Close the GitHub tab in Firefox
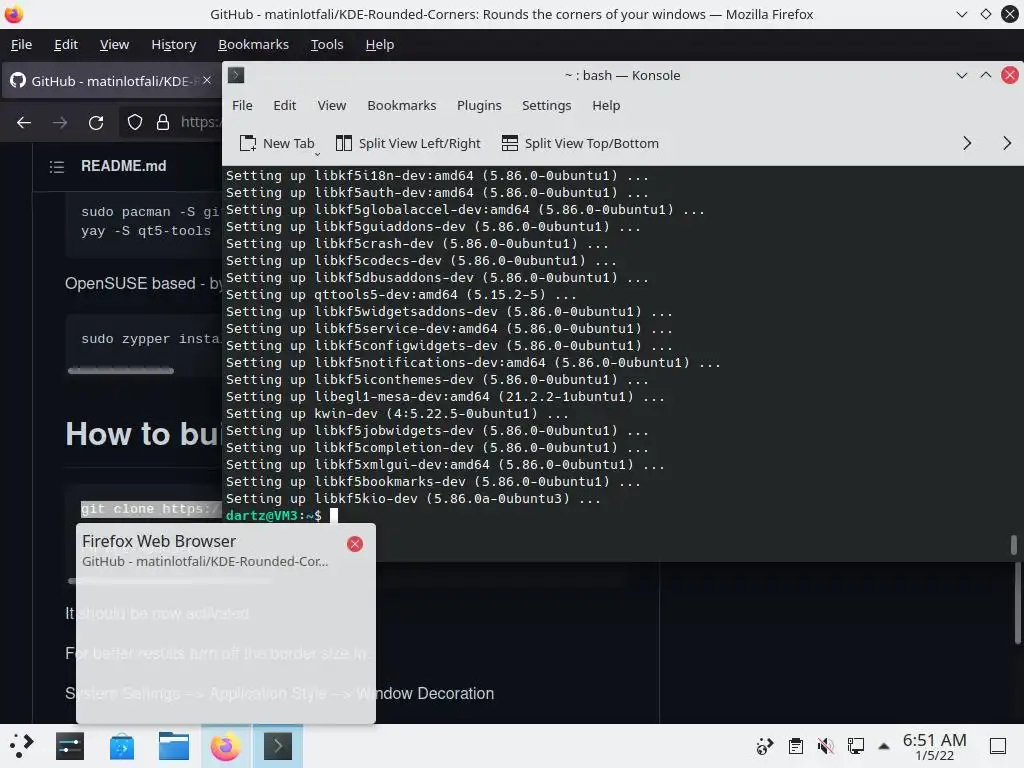 [207, 80]
